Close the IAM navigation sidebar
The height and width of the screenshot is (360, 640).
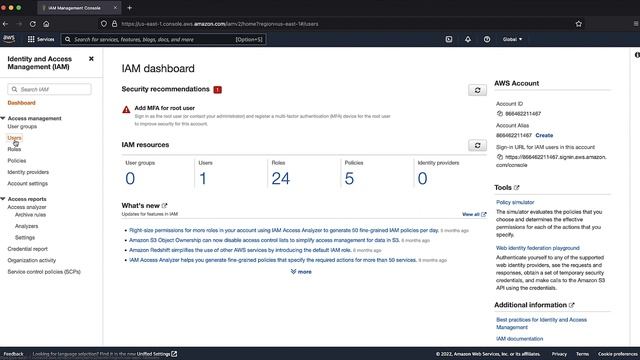[91, 59]
